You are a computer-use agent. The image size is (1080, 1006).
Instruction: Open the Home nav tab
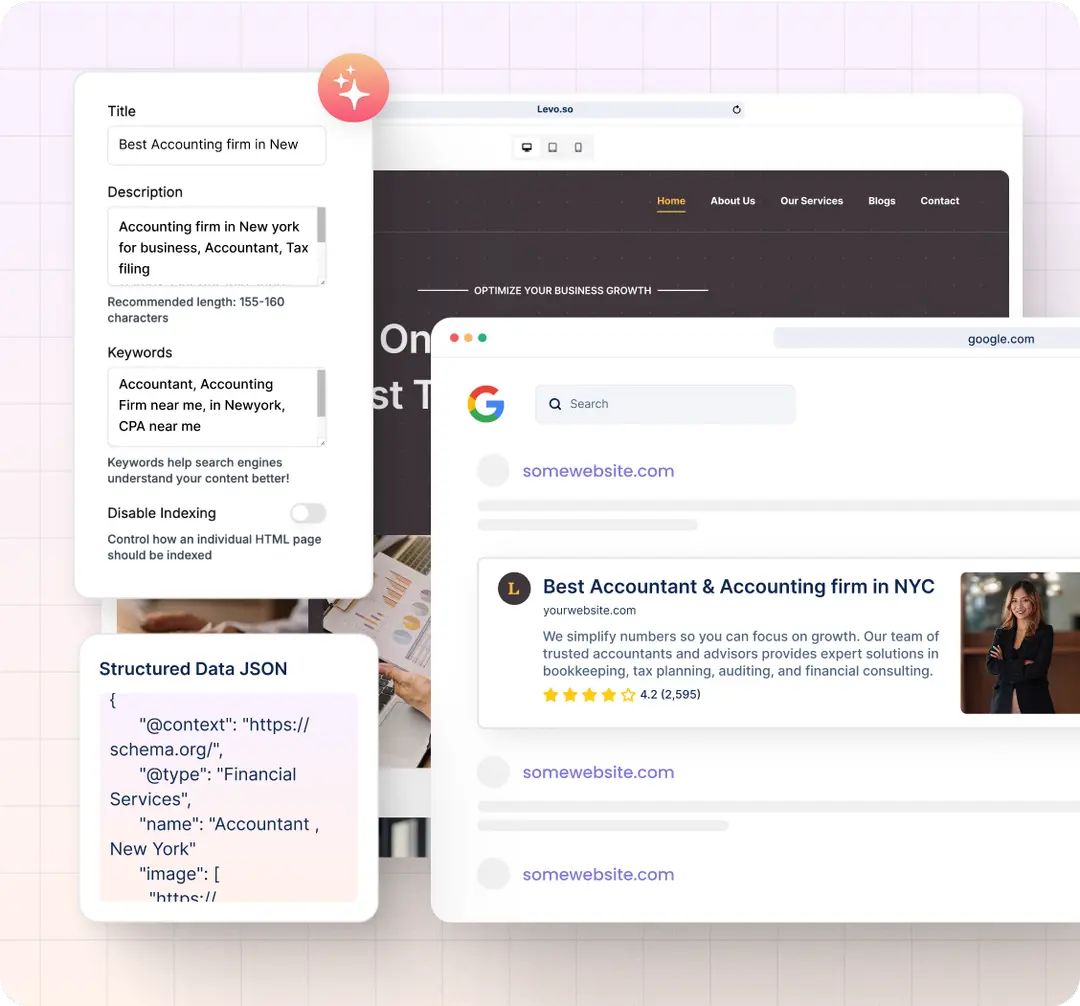pyautogui.click(x=671, y=201)
